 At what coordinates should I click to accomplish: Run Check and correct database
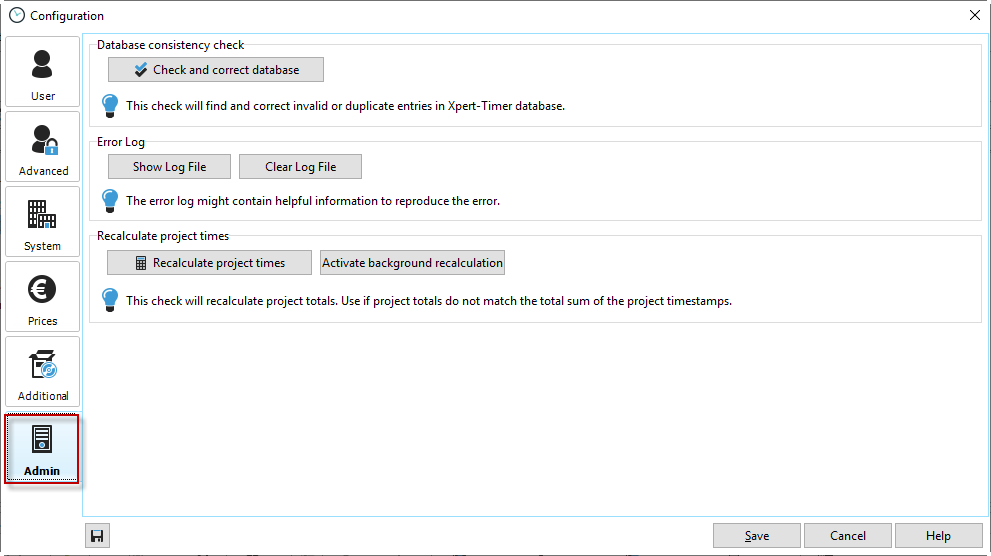pyautogui.click(x=216, y=70)
